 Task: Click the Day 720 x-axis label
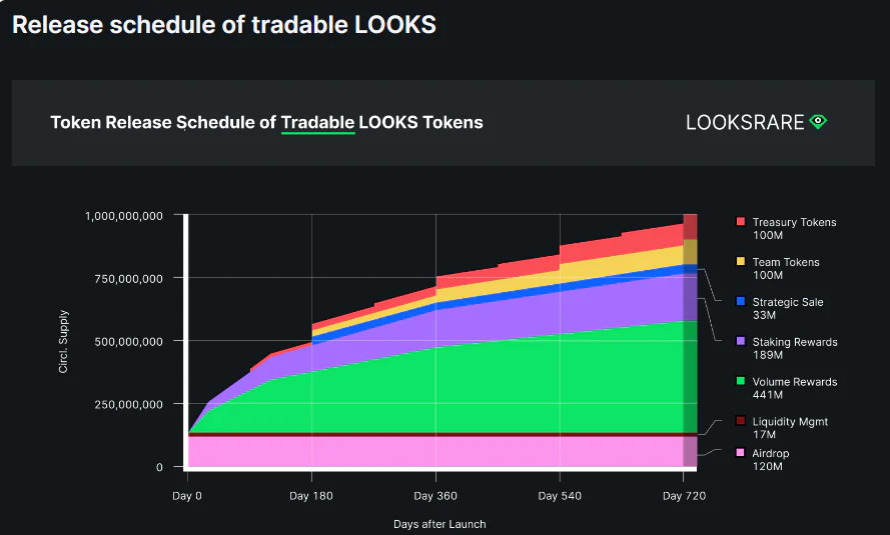coord(683,495)
